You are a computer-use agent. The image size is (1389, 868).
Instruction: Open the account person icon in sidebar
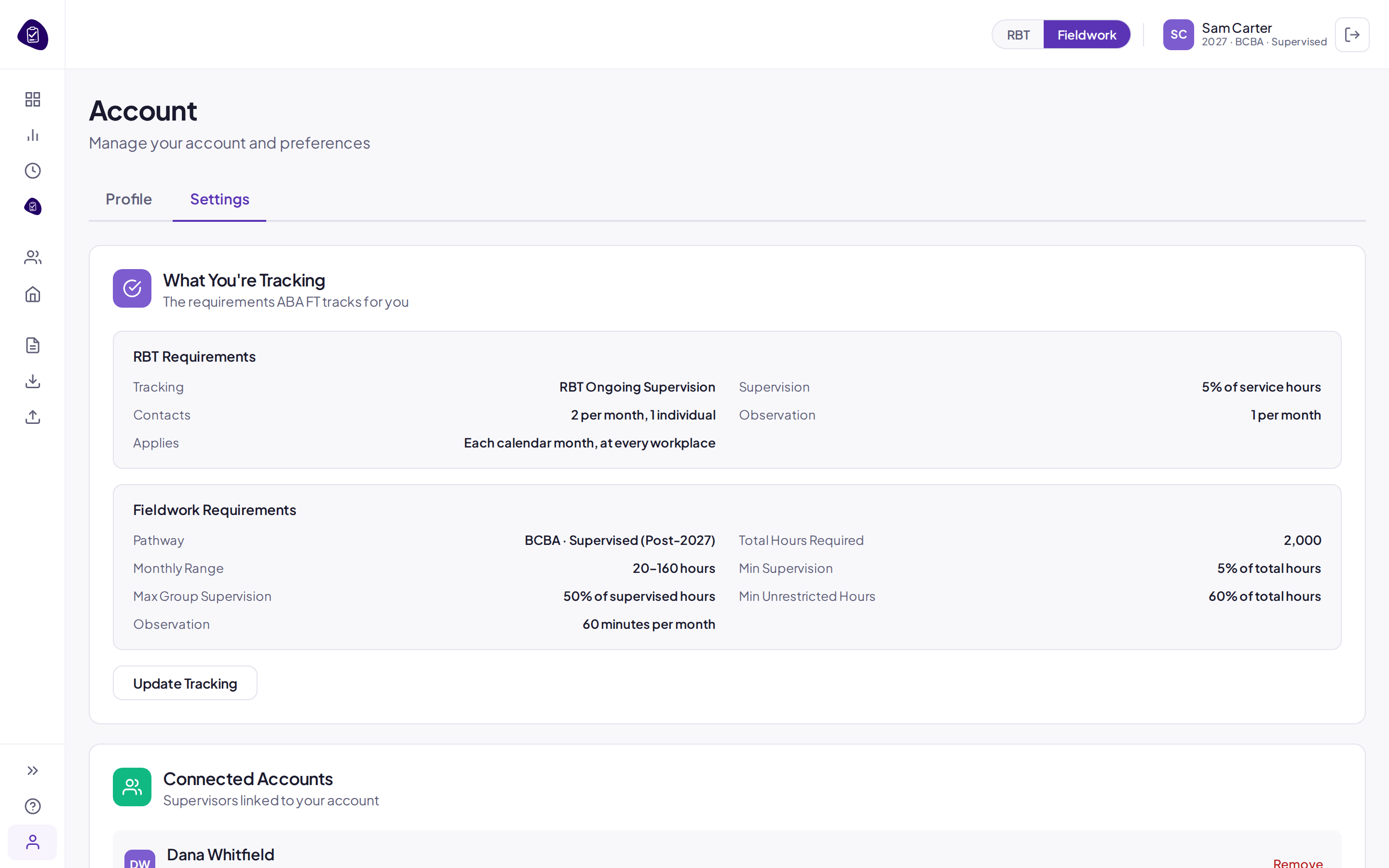[x=33, y=842]
